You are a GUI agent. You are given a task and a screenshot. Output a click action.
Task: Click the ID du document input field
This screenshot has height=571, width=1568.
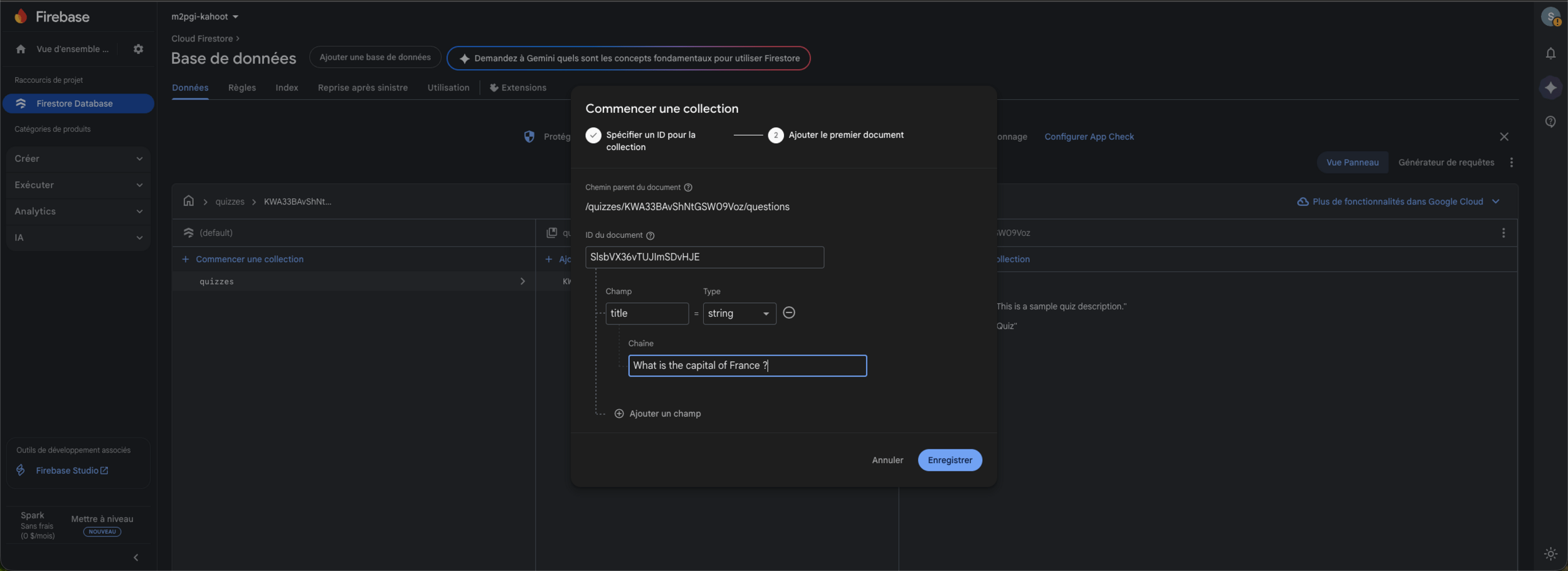(x=704, y=257)
